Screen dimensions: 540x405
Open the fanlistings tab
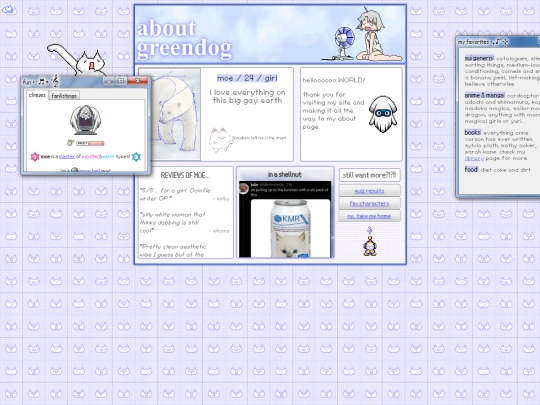pos(64,96)
